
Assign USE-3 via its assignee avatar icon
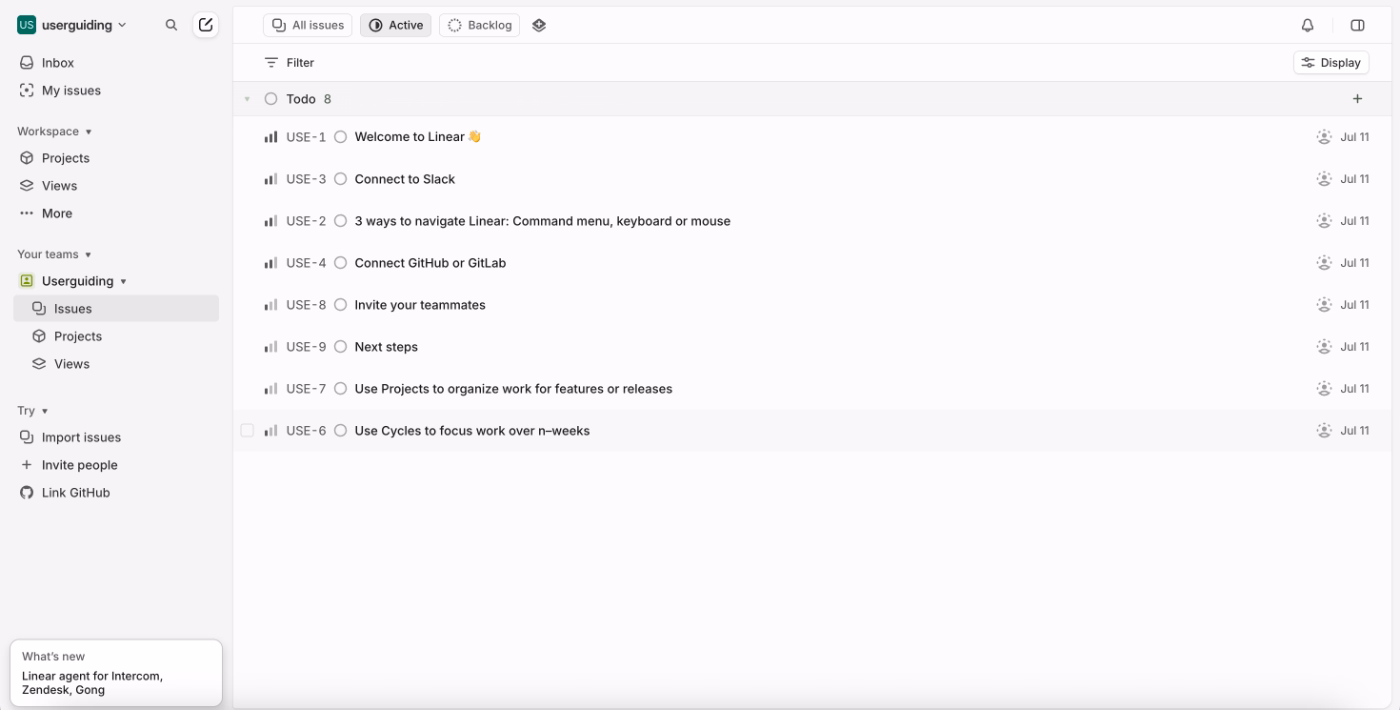1322,178
